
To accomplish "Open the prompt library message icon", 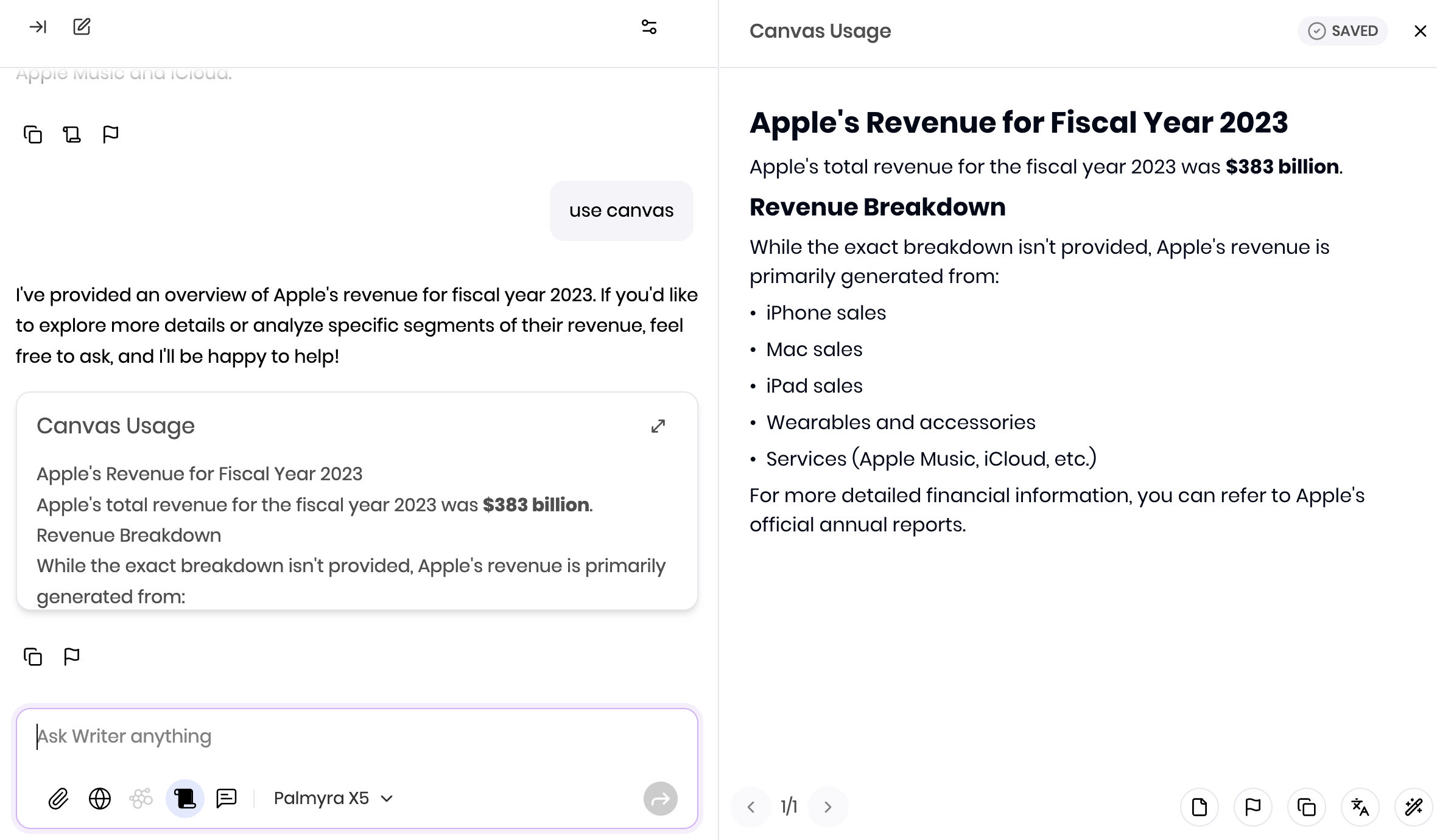I will click(227, 799).
